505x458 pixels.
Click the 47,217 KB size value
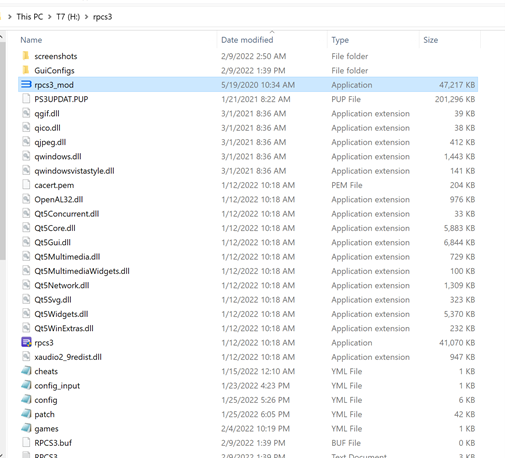(457, 85)
